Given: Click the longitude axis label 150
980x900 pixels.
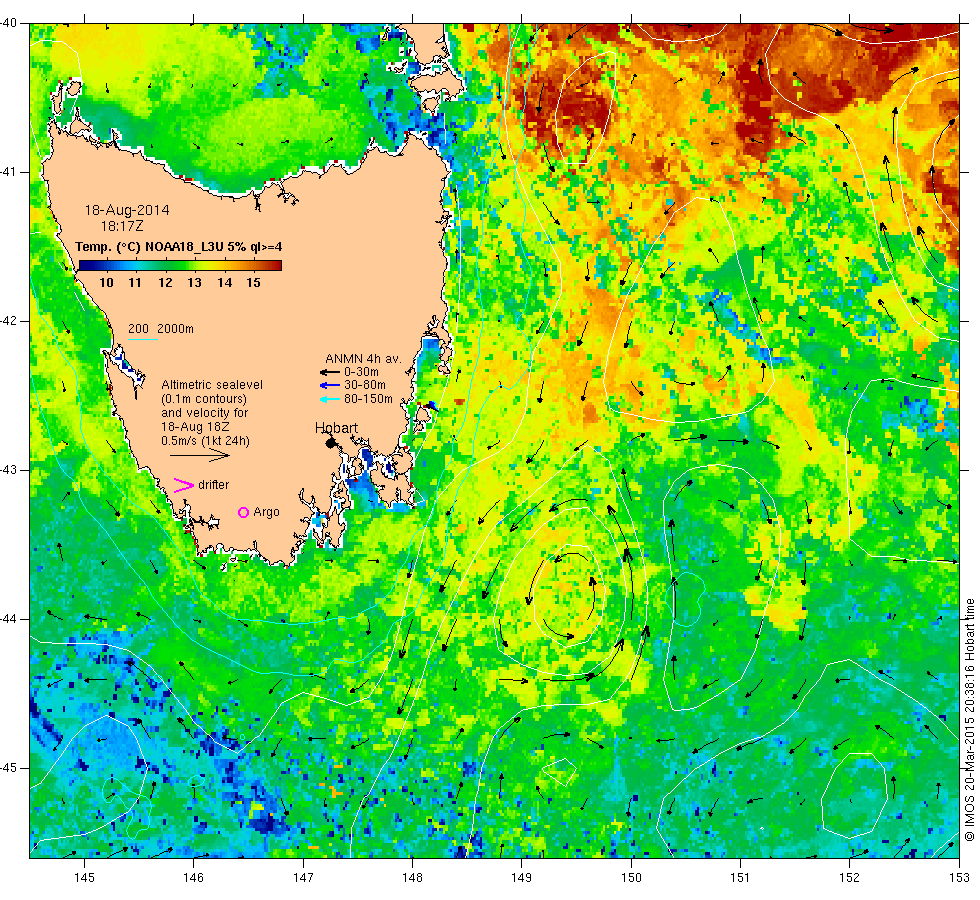Looking at the screenshot, I should coord(631,878).
